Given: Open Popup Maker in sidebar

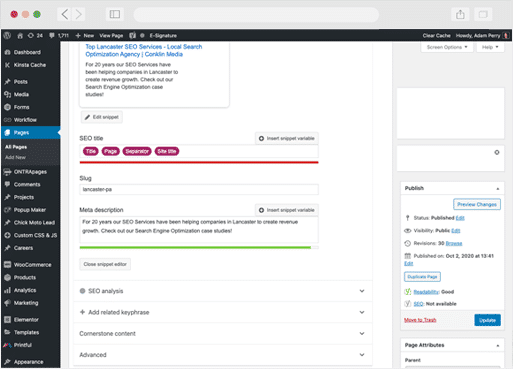Looking at the screenshot, I should point(31,210).
